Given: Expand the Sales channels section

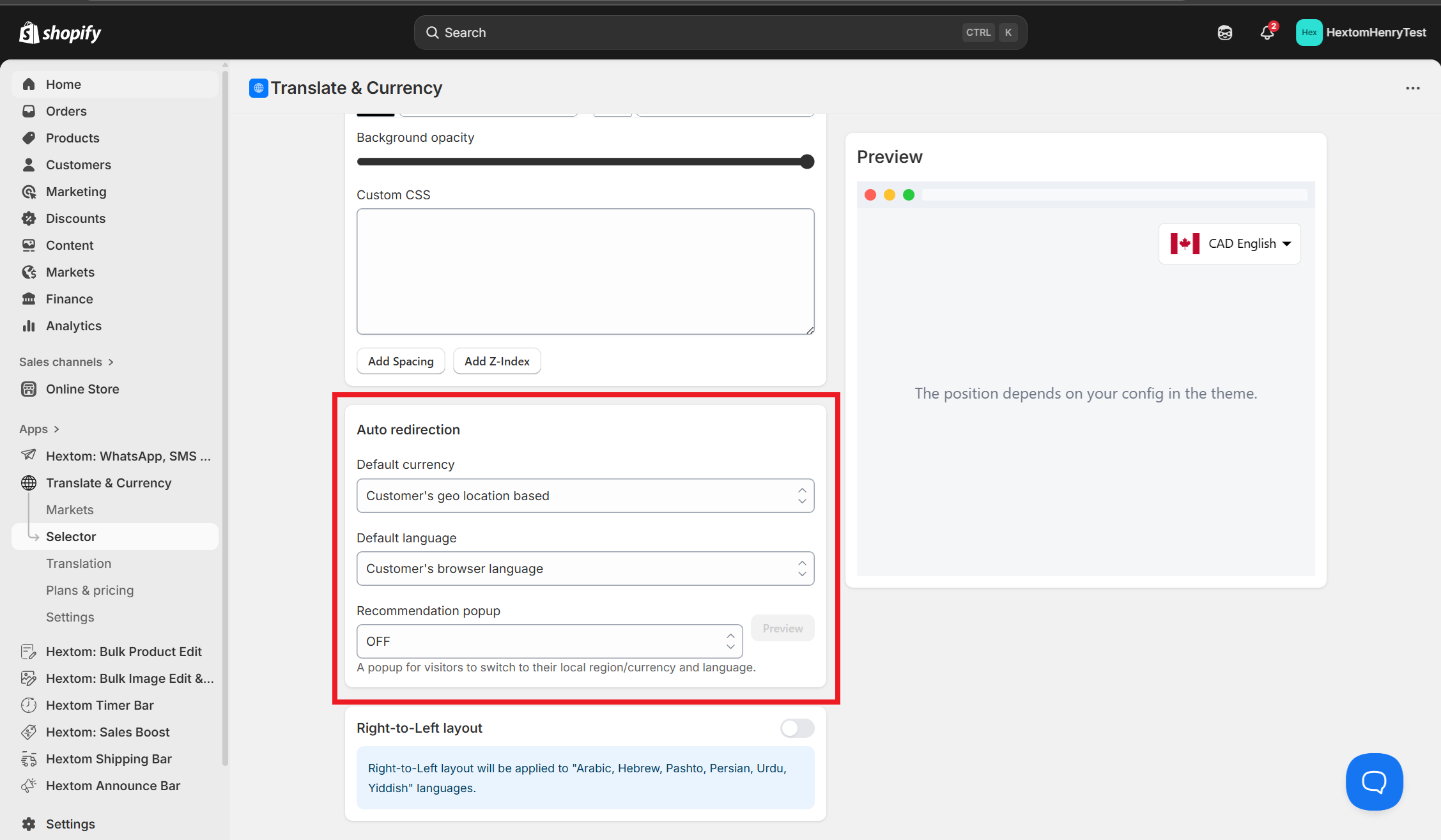Looking at the screenshot, I should click(66, 362).
